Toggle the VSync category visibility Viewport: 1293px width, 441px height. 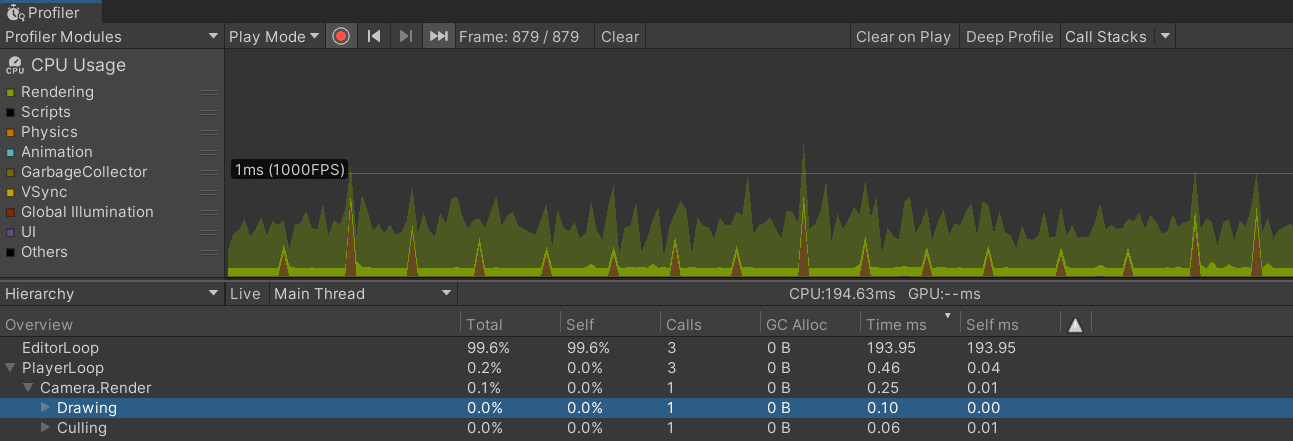click(10, 193)
